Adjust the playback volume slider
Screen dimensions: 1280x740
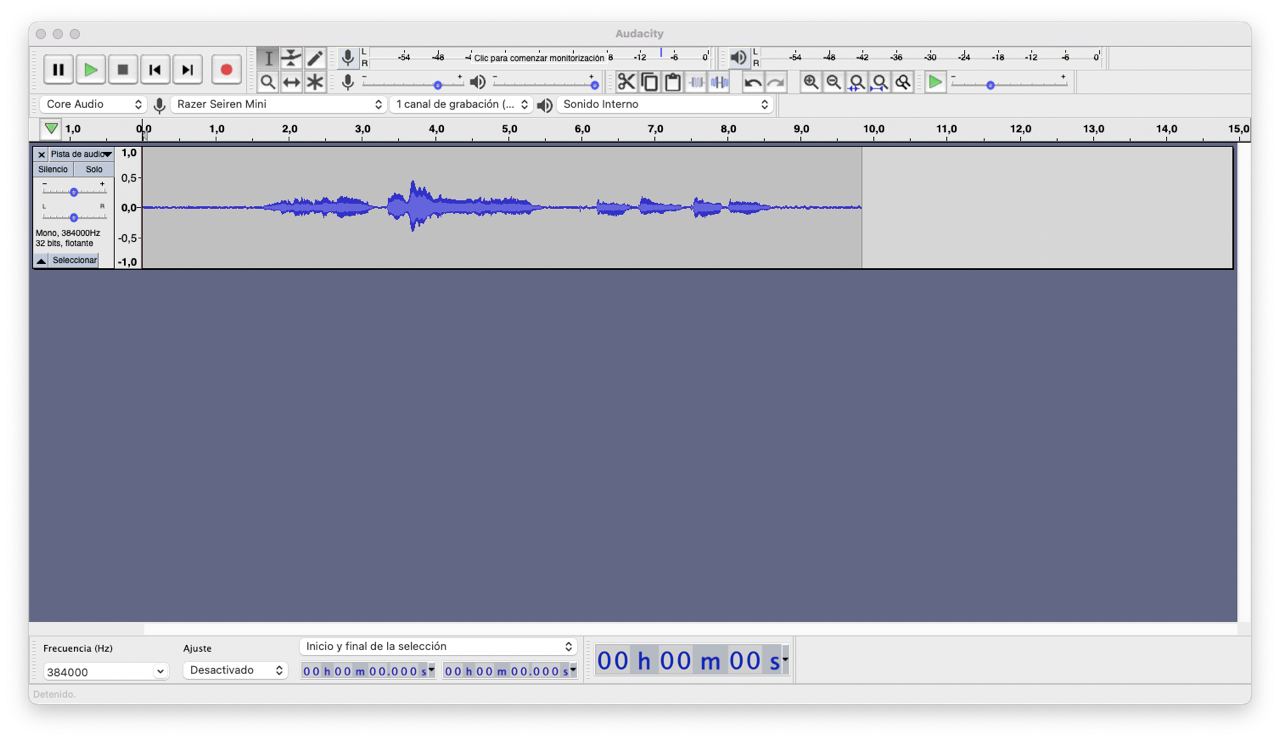click(594, 83)
